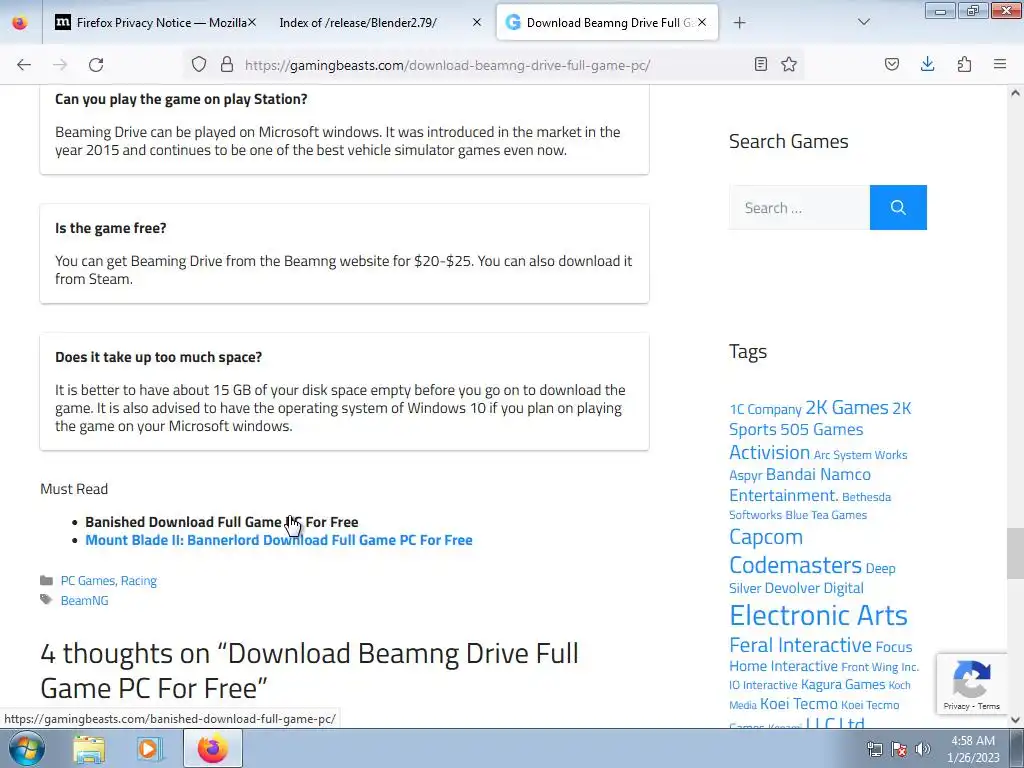Select the 1C Company tag
This screenshot has width=1024, height=768.
(x=765, y=409)
